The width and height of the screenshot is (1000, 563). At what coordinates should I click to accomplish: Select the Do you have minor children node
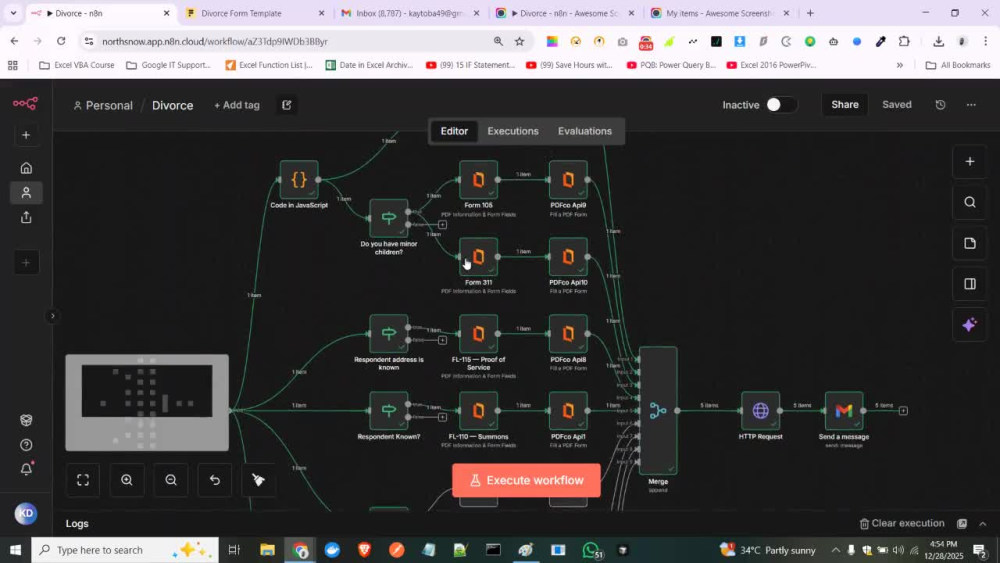[x=388, y=218]
